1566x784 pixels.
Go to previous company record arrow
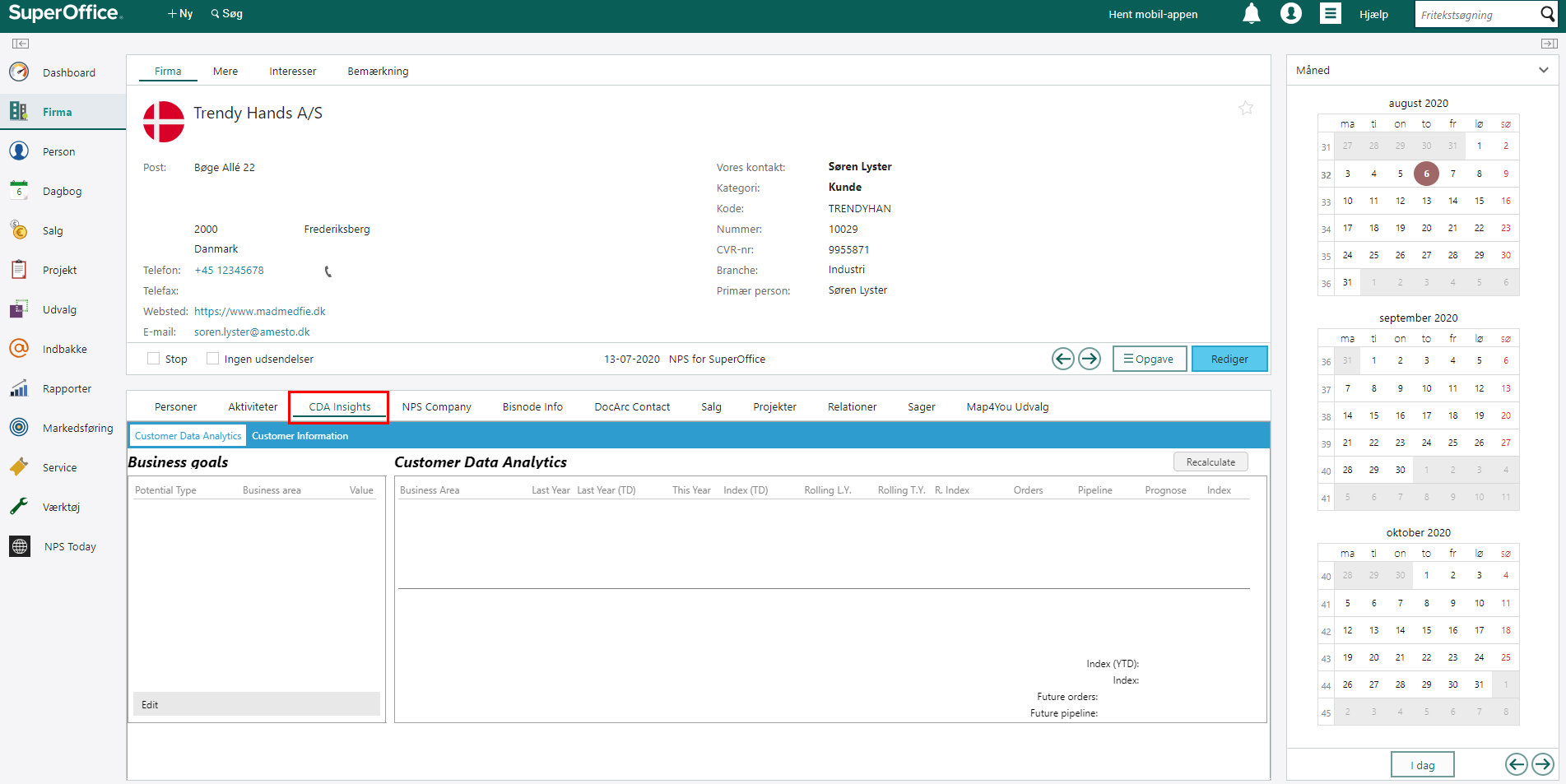pyautogui.click(x=1062, y=359)
